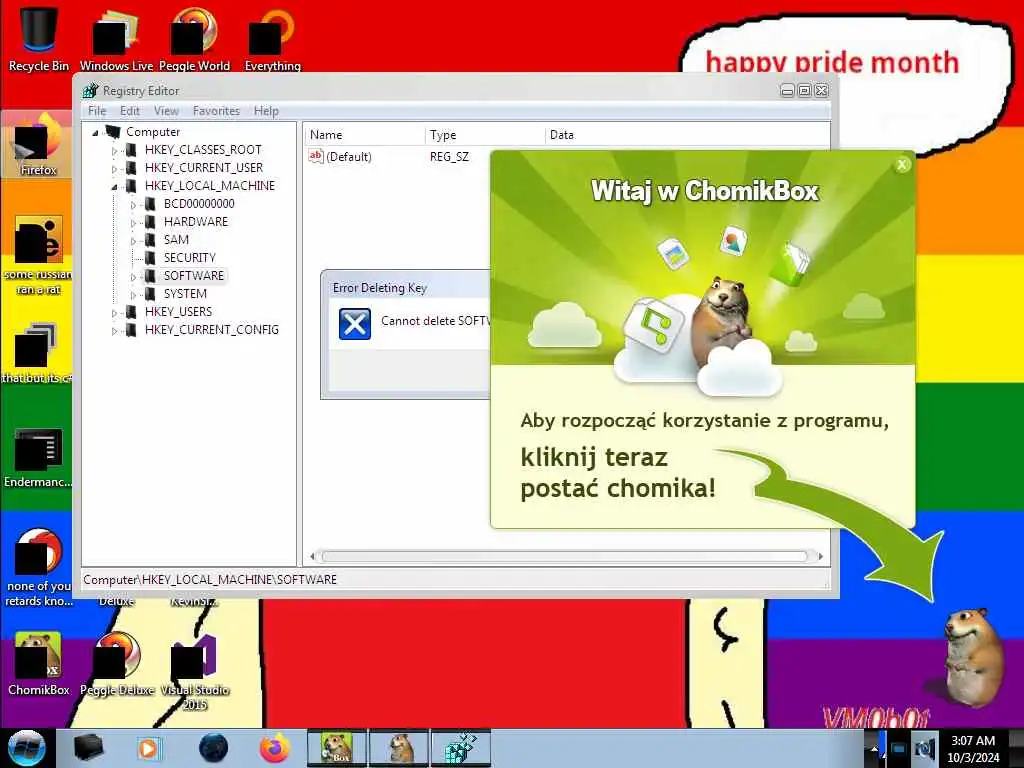Viewport: 1024px width, 768px height.
Task: Open the Edit menu in Registry Editor
Action: click(x=129, y=111)
